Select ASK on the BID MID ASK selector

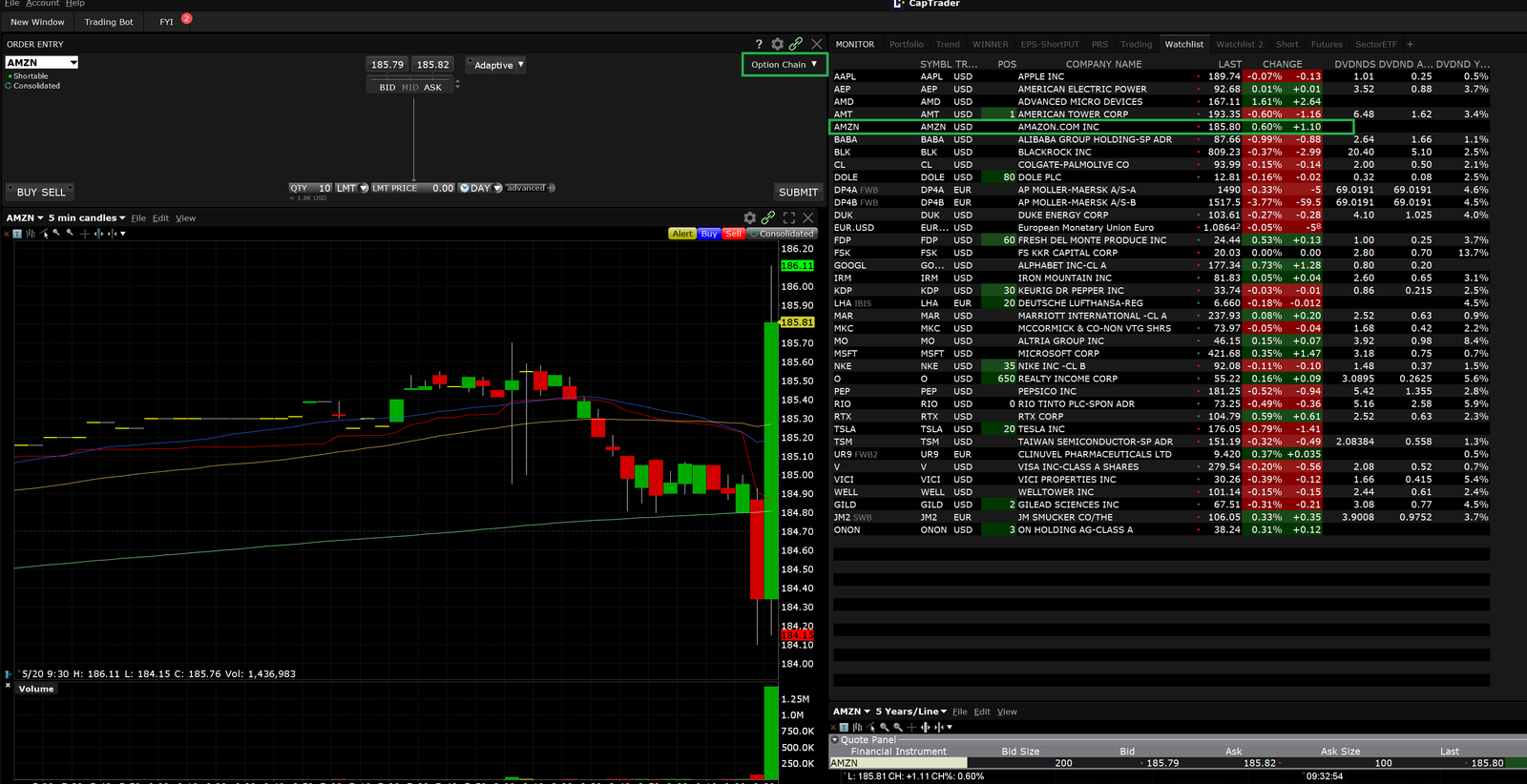pyautogui.click(x=432, y=87)
